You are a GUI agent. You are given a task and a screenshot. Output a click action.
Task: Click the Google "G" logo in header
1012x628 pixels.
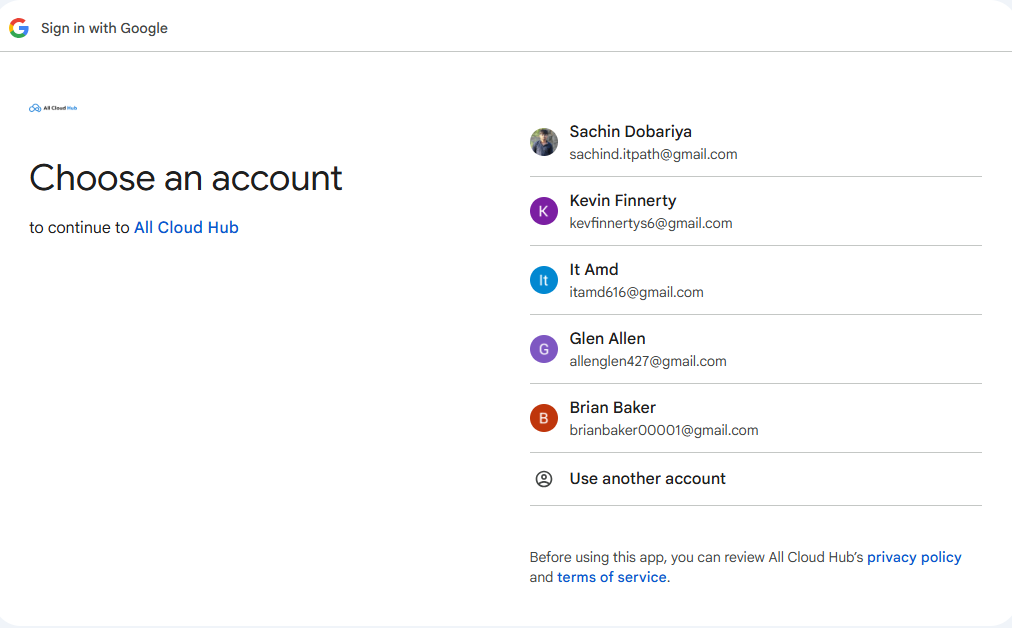pos(19,27)
